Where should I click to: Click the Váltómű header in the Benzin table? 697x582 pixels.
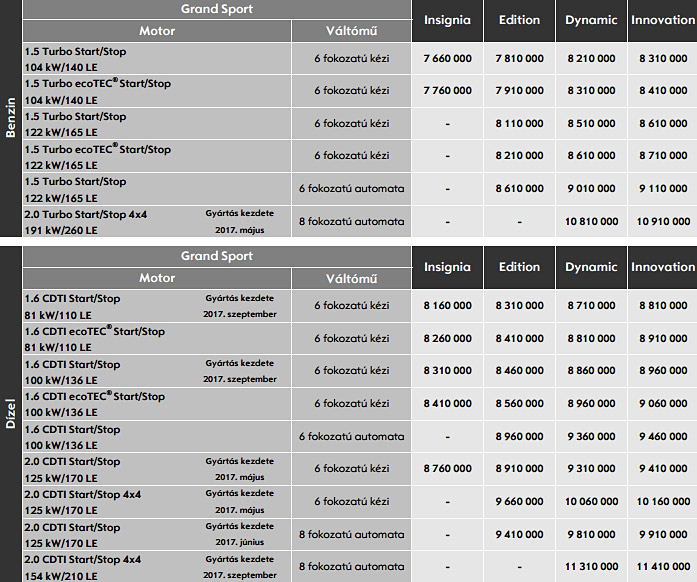[351, 31]
